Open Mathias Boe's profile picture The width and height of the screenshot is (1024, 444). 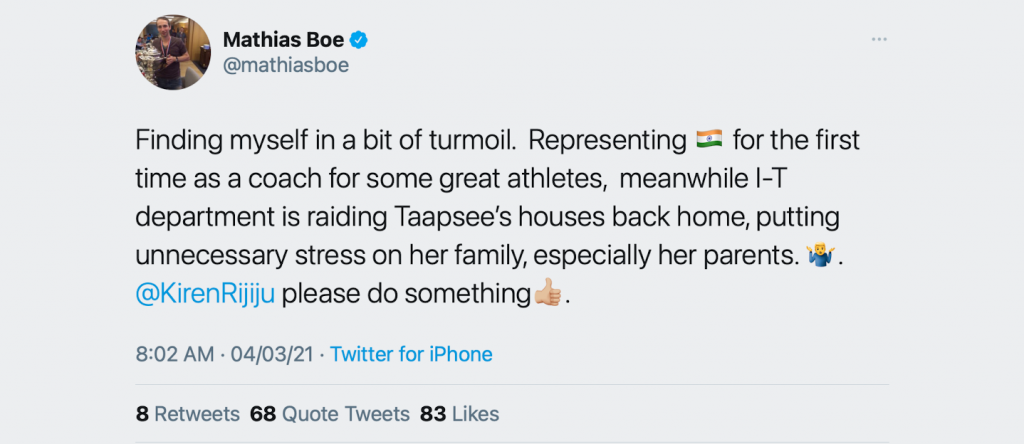pyautogui.click(x=171, y=54)
